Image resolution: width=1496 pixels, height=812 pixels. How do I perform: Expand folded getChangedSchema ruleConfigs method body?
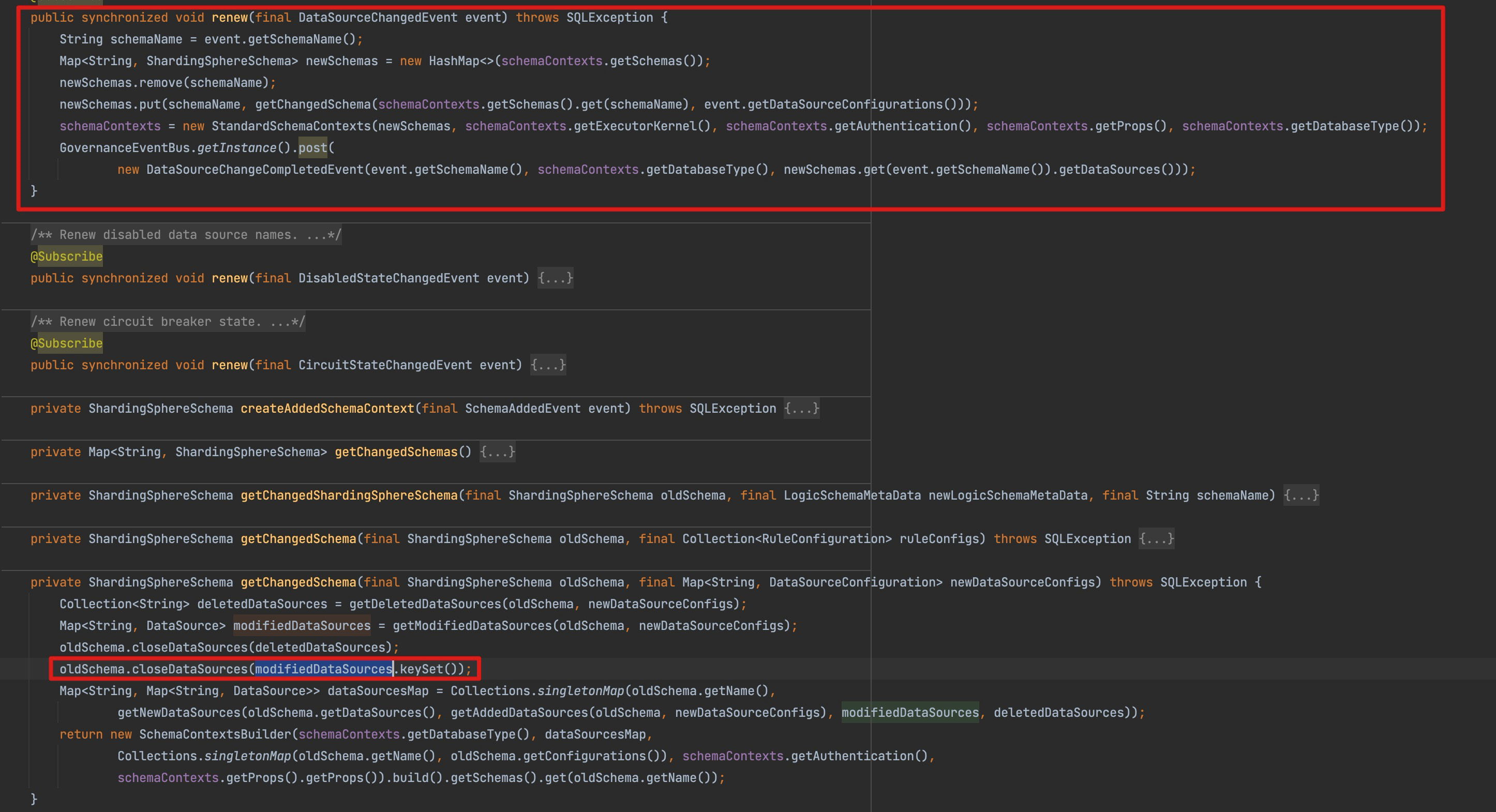click(x=1156, y=539)
